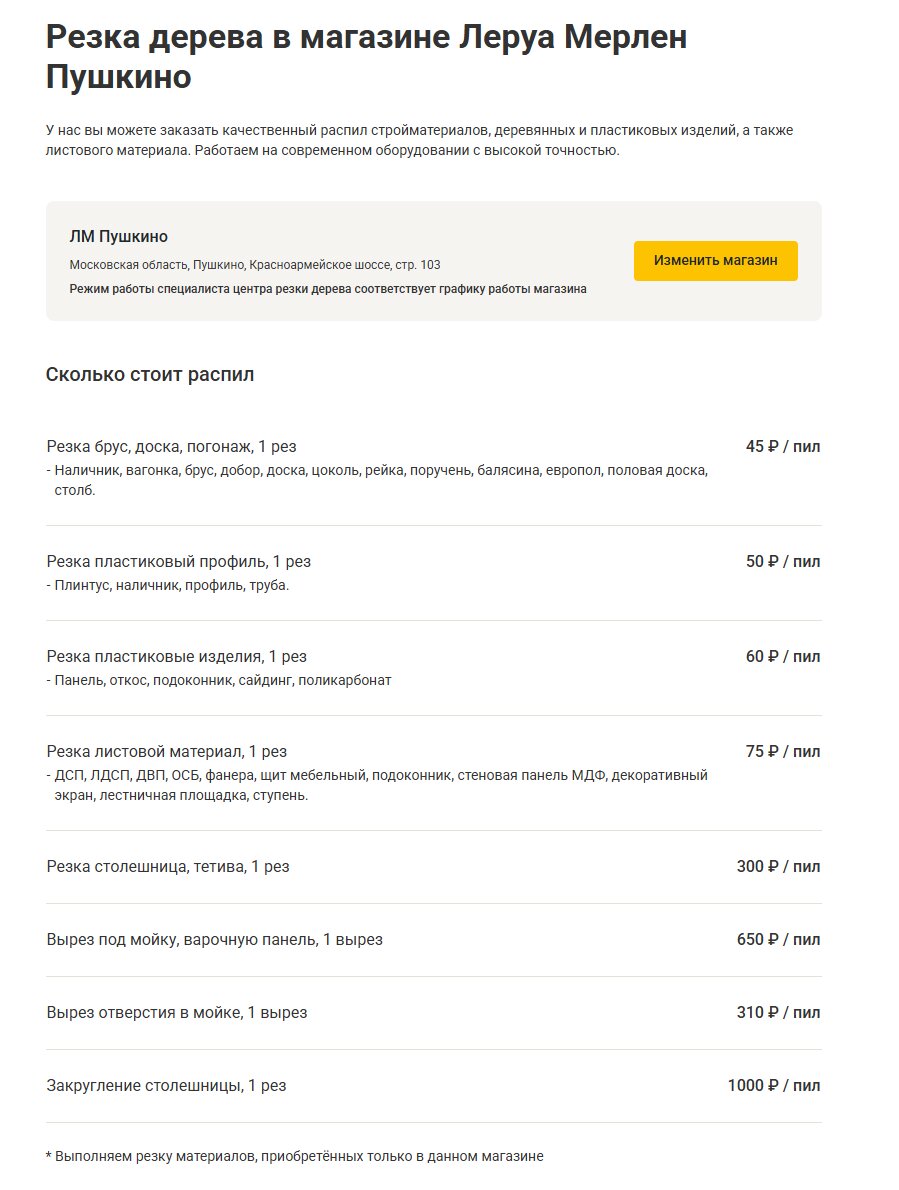Click the 50 ₽ / пил price
The width and height of the screenshot is (899, 1190).
[782, 562]
